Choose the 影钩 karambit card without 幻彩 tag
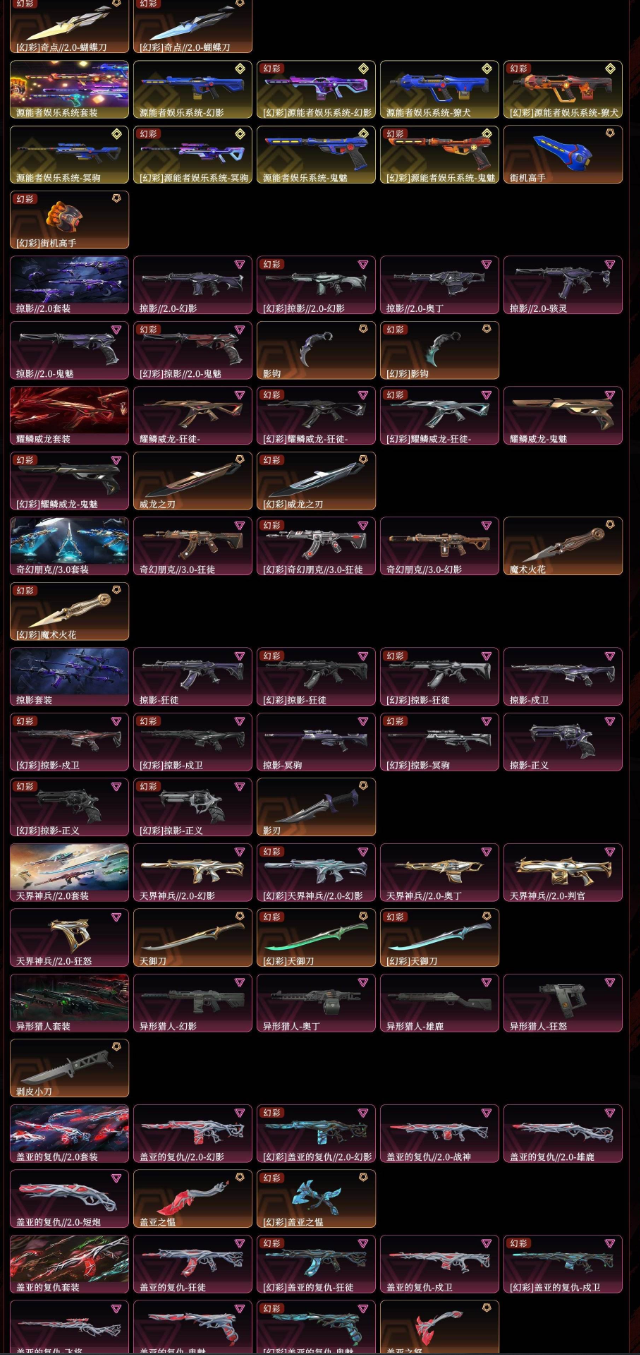The width and height of the screenshot is (640, 1355). click(316, 351)
